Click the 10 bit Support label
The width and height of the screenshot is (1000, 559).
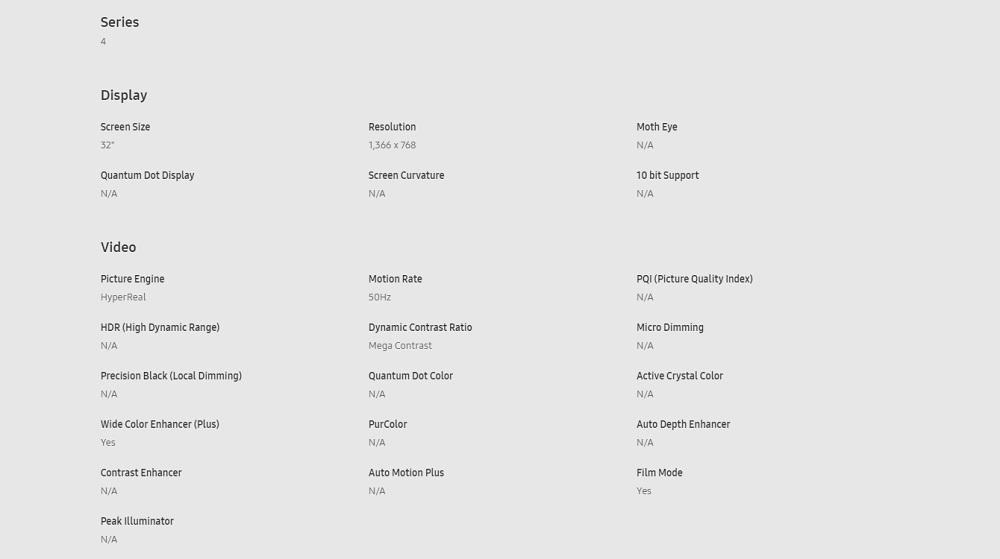(668, 175)
